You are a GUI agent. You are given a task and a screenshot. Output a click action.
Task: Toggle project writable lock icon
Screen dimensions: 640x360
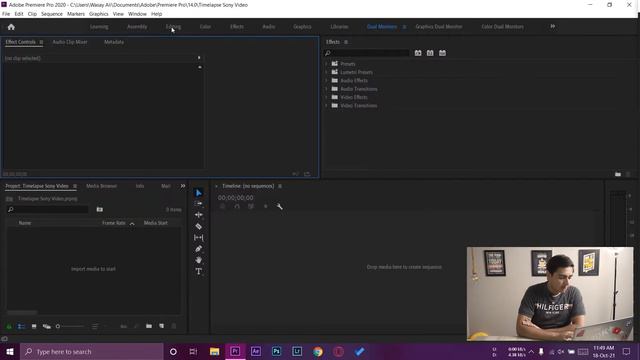point(9,327)
